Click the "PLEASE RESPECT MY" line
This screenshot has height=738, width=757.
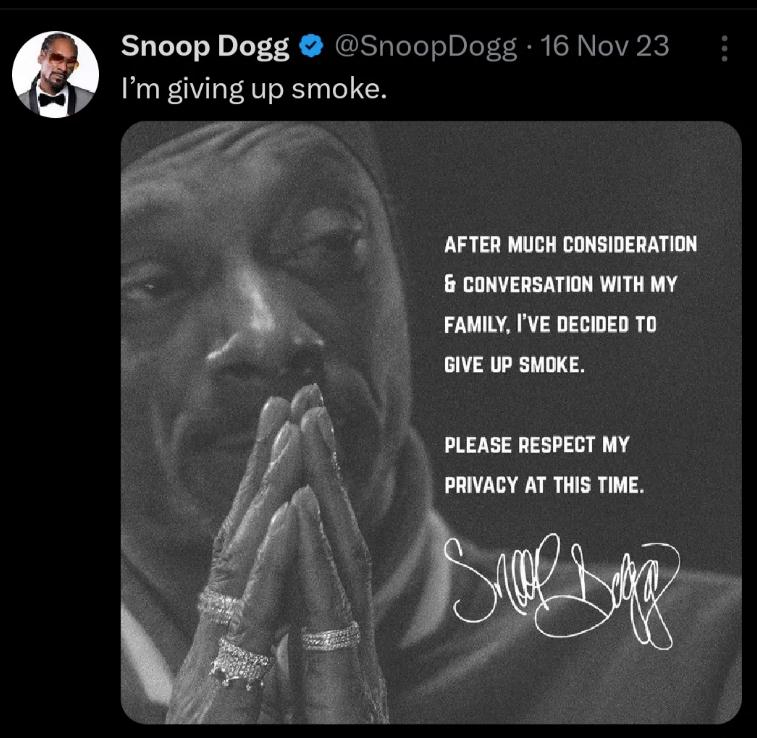coord(537,445)
